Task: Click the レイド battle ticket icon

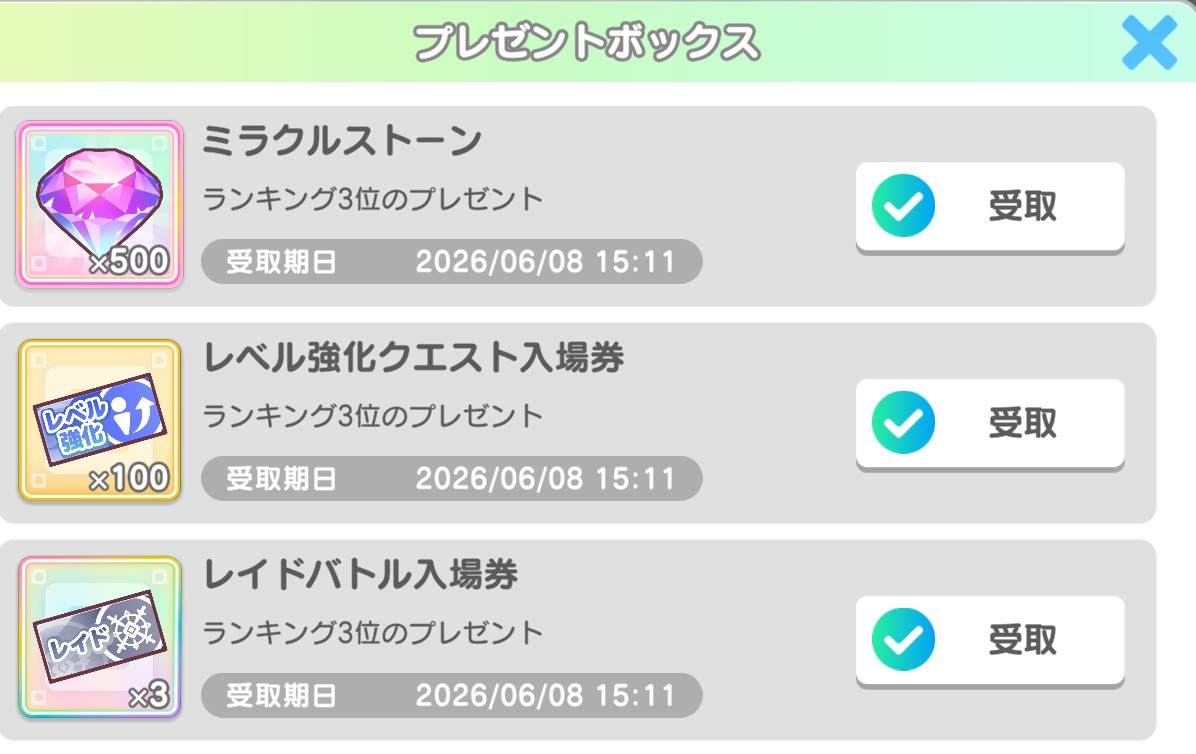Action: (98, 634)
